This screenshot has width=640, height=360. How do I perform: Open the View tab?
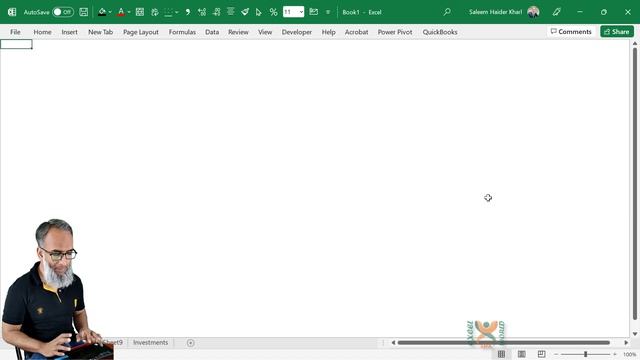tap(265, 32)
